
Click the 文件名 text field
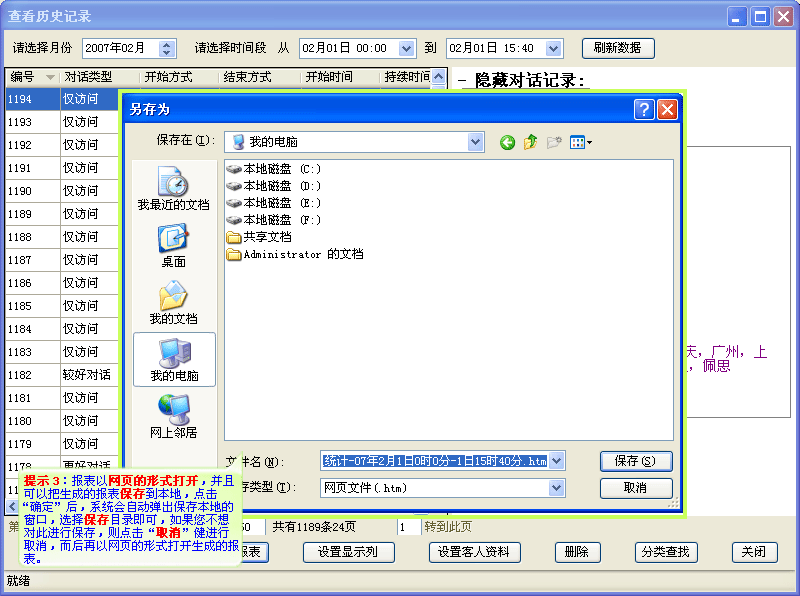434,461
